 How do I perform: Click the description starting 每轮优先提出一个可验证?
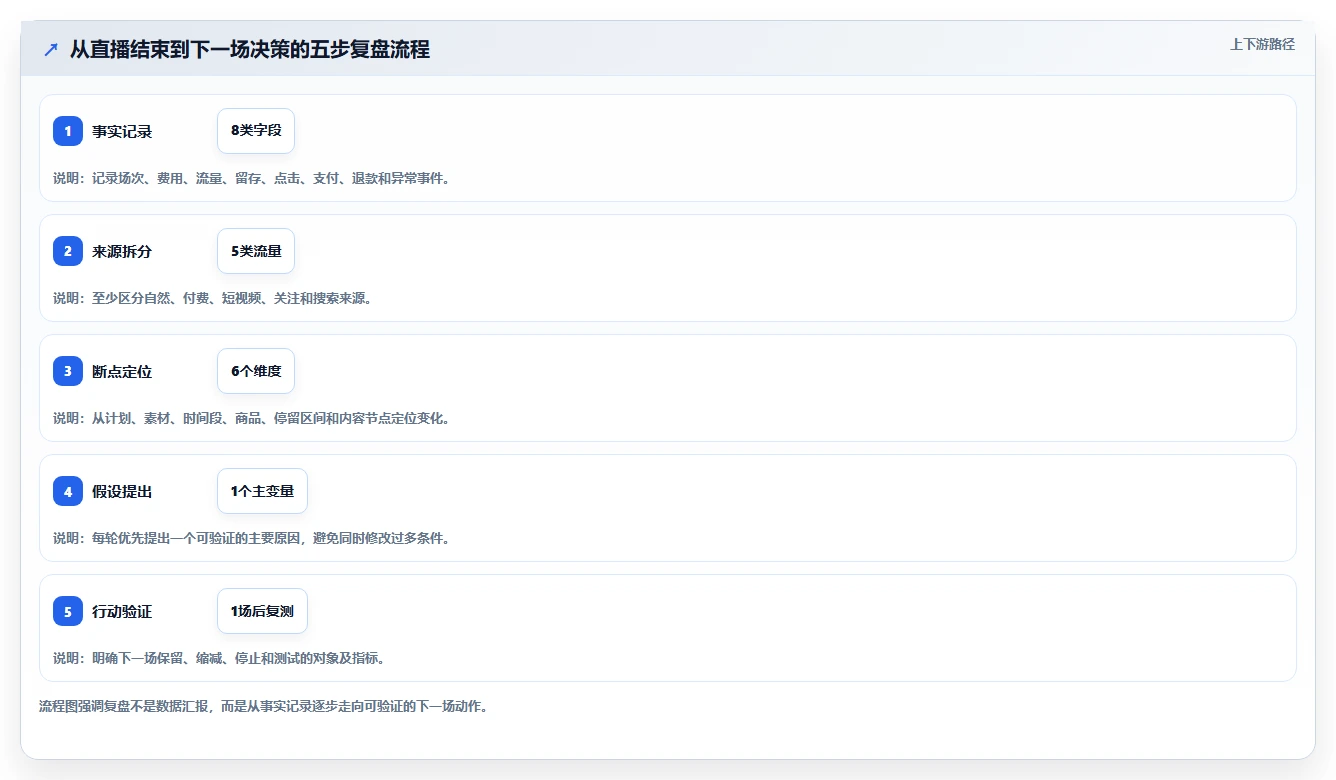click(x=251, y=538)
